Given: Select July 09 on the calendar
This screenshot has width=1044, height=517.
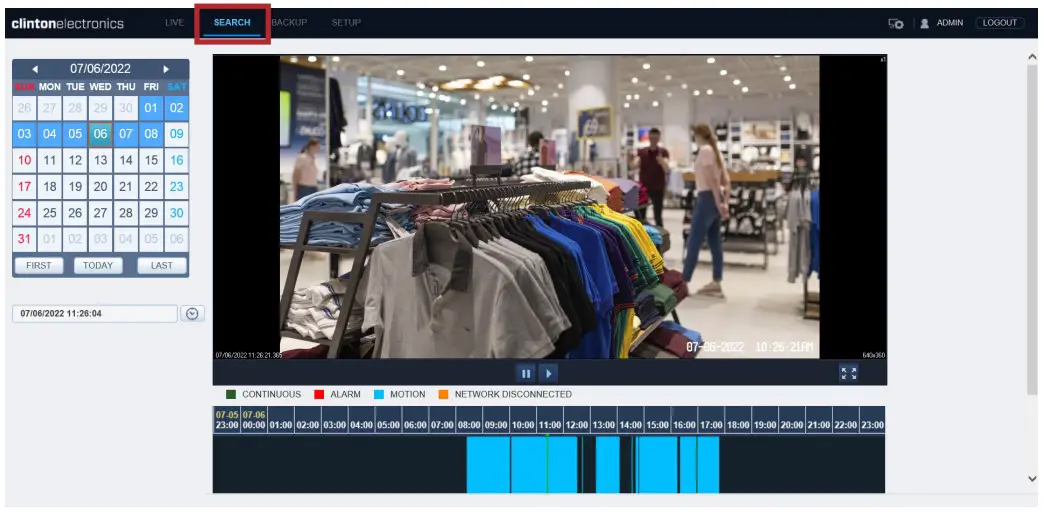Looking at the screenshot, I should coord(176,134).
